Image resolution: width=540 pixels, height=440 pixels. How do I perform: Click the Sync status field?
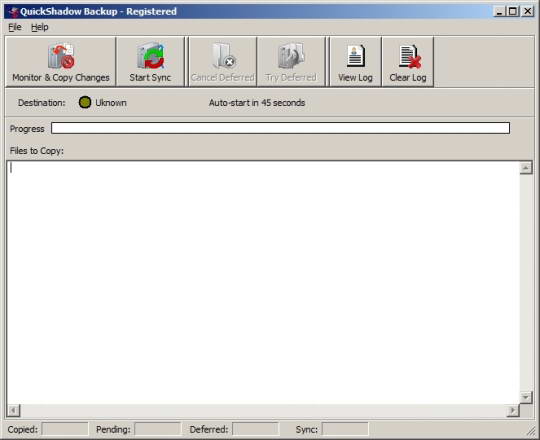click(345, 429)
